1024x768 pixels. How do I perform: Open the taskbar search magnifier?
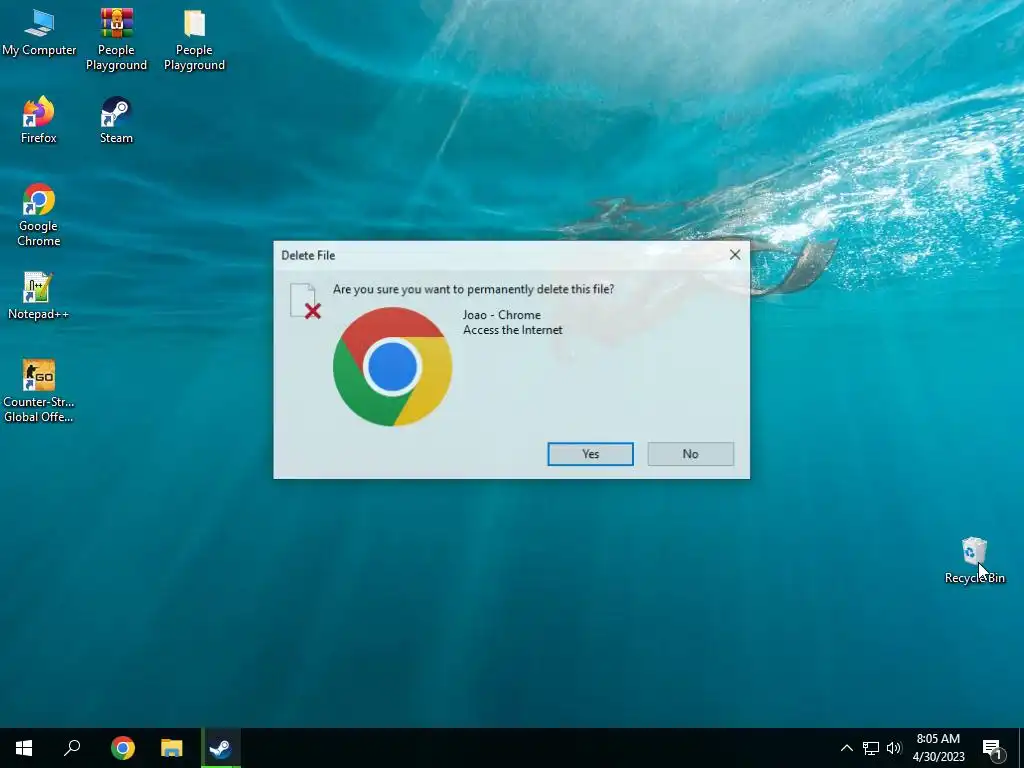[72, 748]
